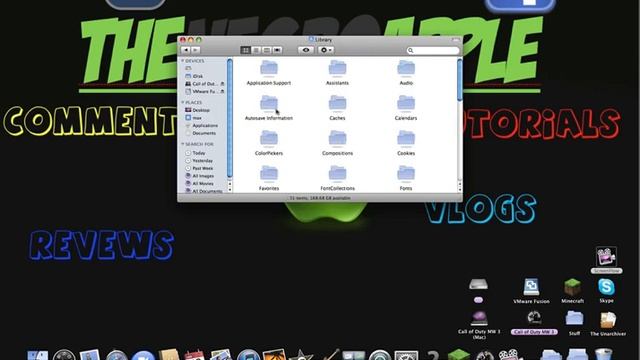
Task: Switch Finder to column view
Action: point(267,50)
